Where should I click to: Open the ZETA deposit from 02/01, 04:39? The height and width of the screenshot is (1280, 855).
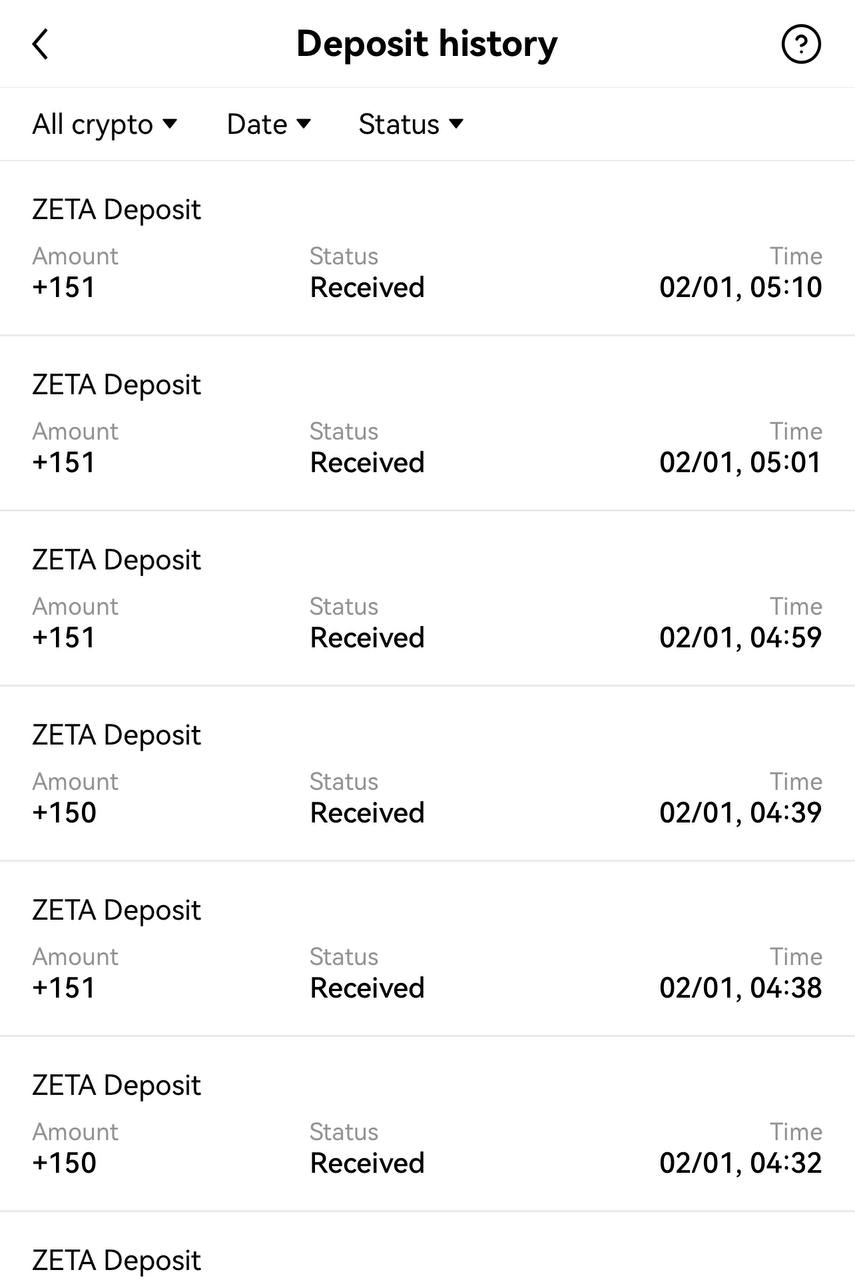[427, 773]
